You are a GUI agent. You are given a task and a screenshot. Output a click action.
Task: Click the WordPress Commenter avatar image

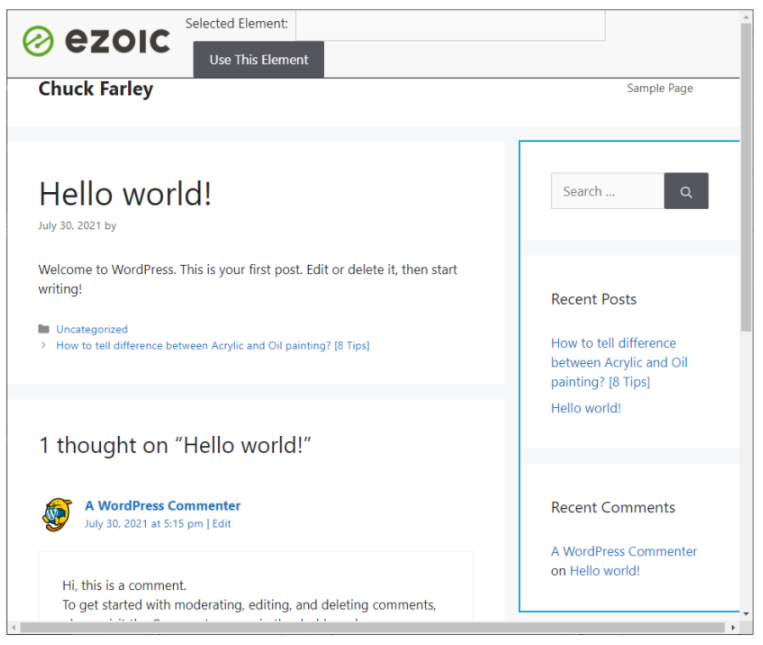point(56,514)
